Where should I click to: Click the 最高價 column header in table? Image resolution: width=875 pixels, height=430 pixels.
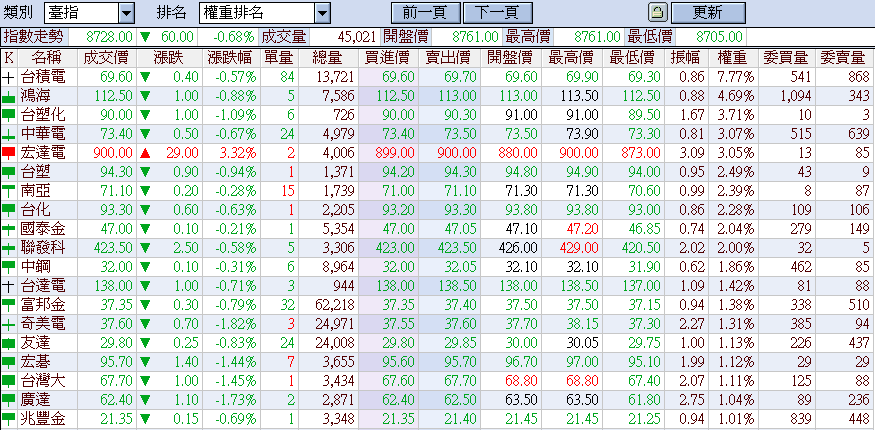(x=571, y=57)
